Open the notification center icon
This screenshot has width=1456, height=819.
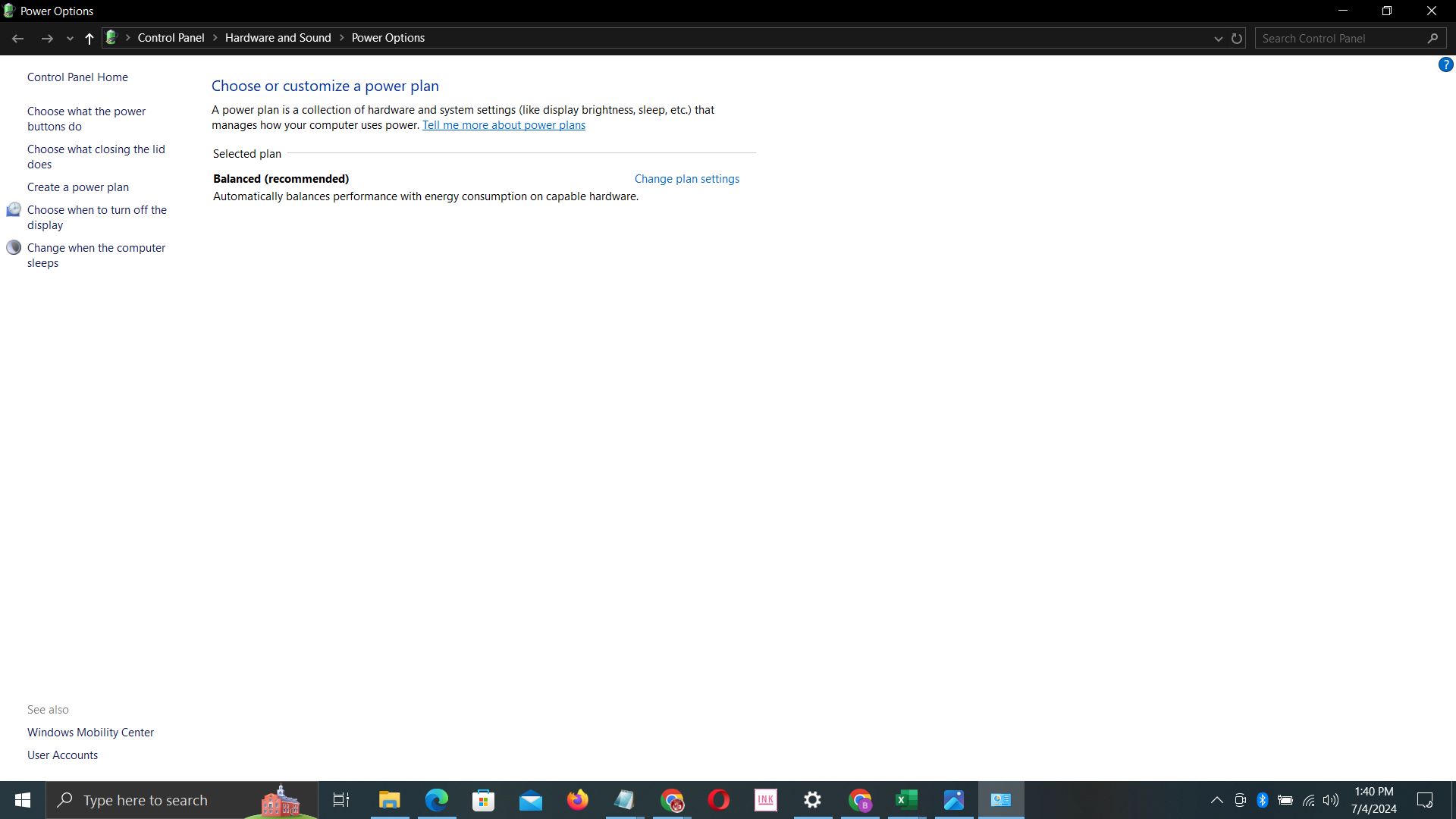tap(1425, 800)
